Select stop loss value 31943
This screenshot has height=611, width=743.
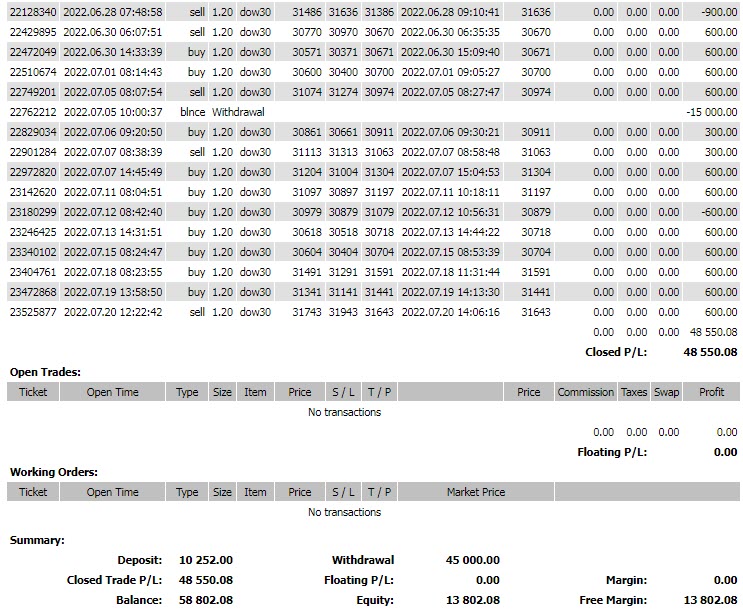pyautogui.click(x=343, y=312)
